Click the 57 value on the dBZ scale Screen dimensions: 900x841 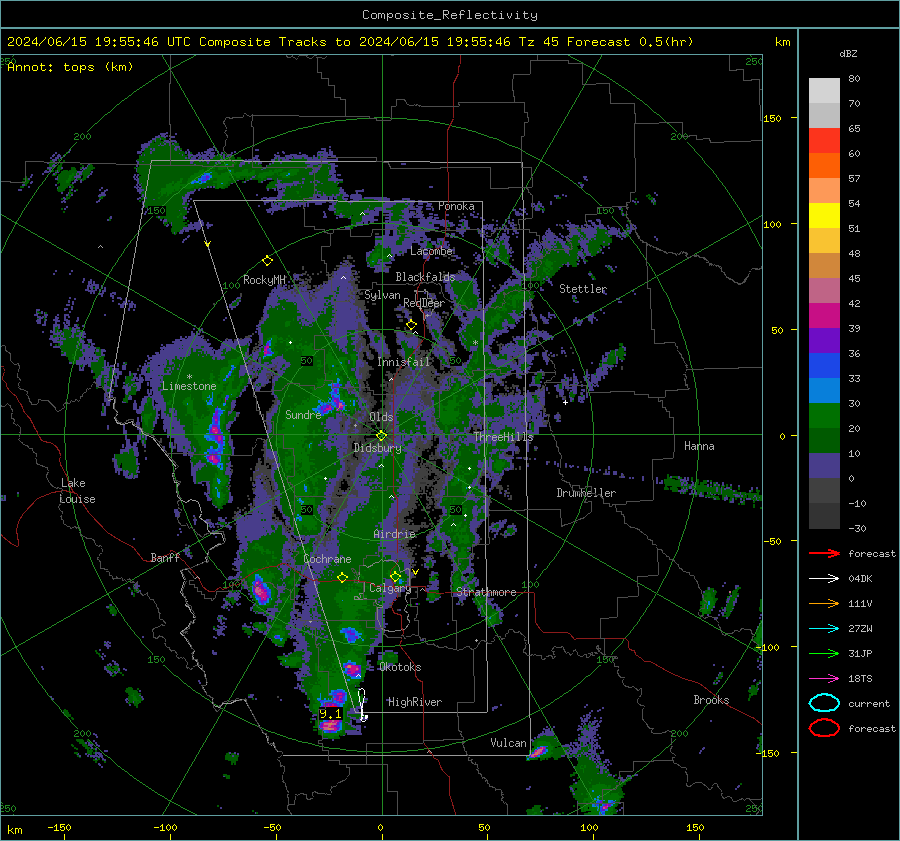pyautogui.click(x=854, y=179)
